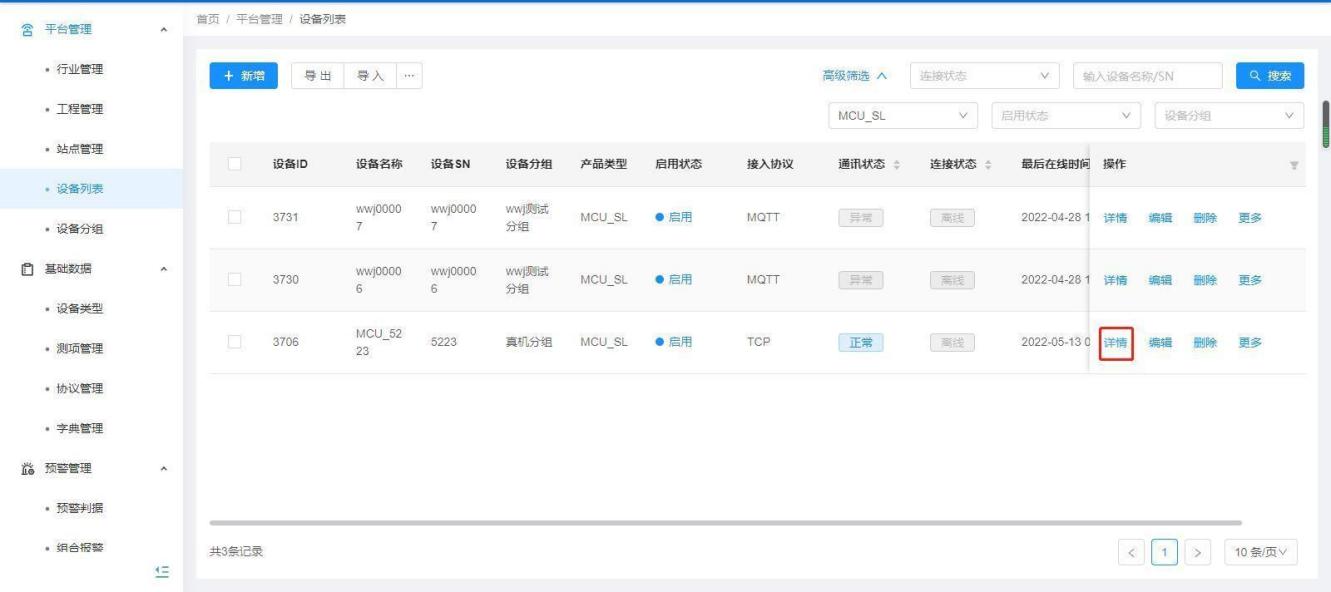
Task: Toggle the select-all checkbox in table header
Action: click(235, 164)
